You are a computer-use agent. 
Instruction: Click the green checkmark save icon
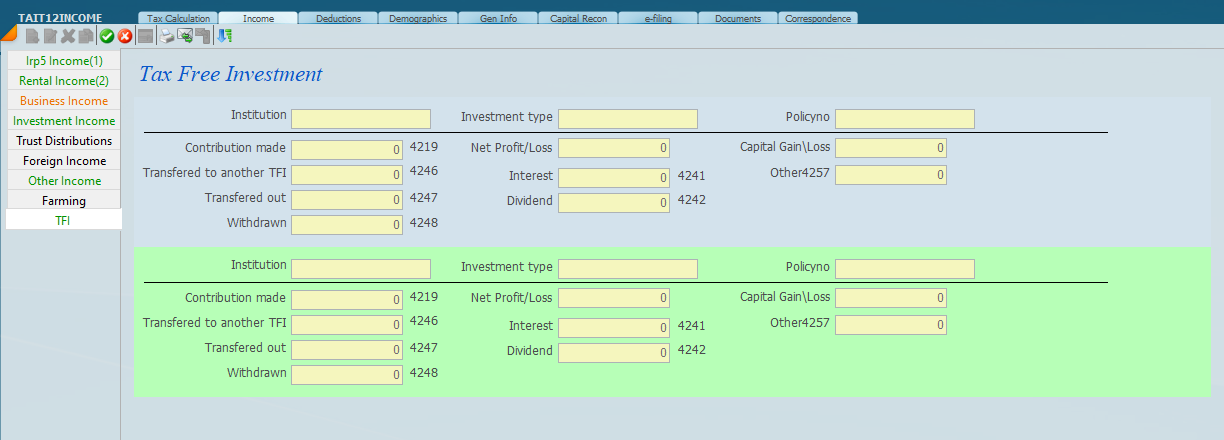[x=107, y=36]
